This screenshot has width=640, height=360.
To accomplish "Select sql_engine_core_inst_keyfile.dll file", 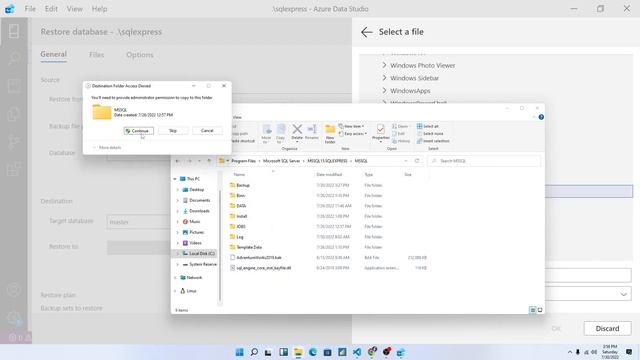I will pos(264,268).
